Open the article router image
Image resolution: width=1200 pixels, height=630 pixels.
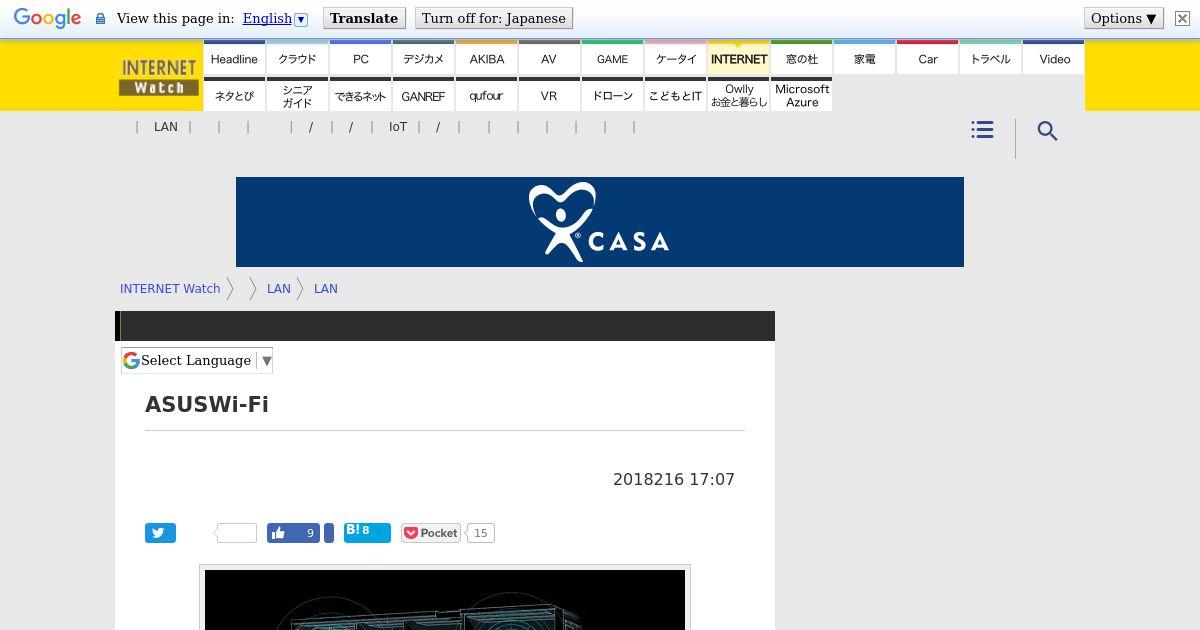[x=445, y=599]
